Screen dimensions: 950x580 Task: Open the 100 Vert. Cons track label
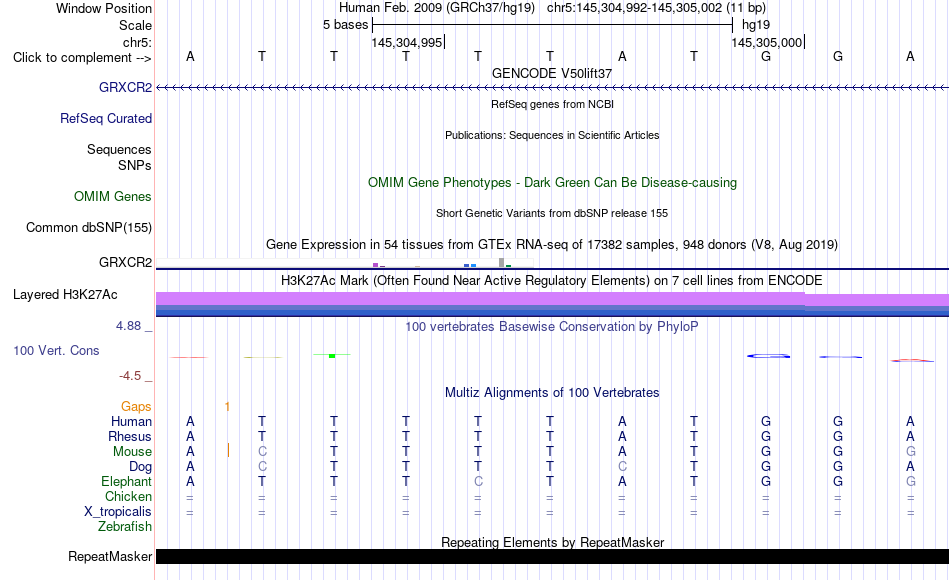click(56, 350)
